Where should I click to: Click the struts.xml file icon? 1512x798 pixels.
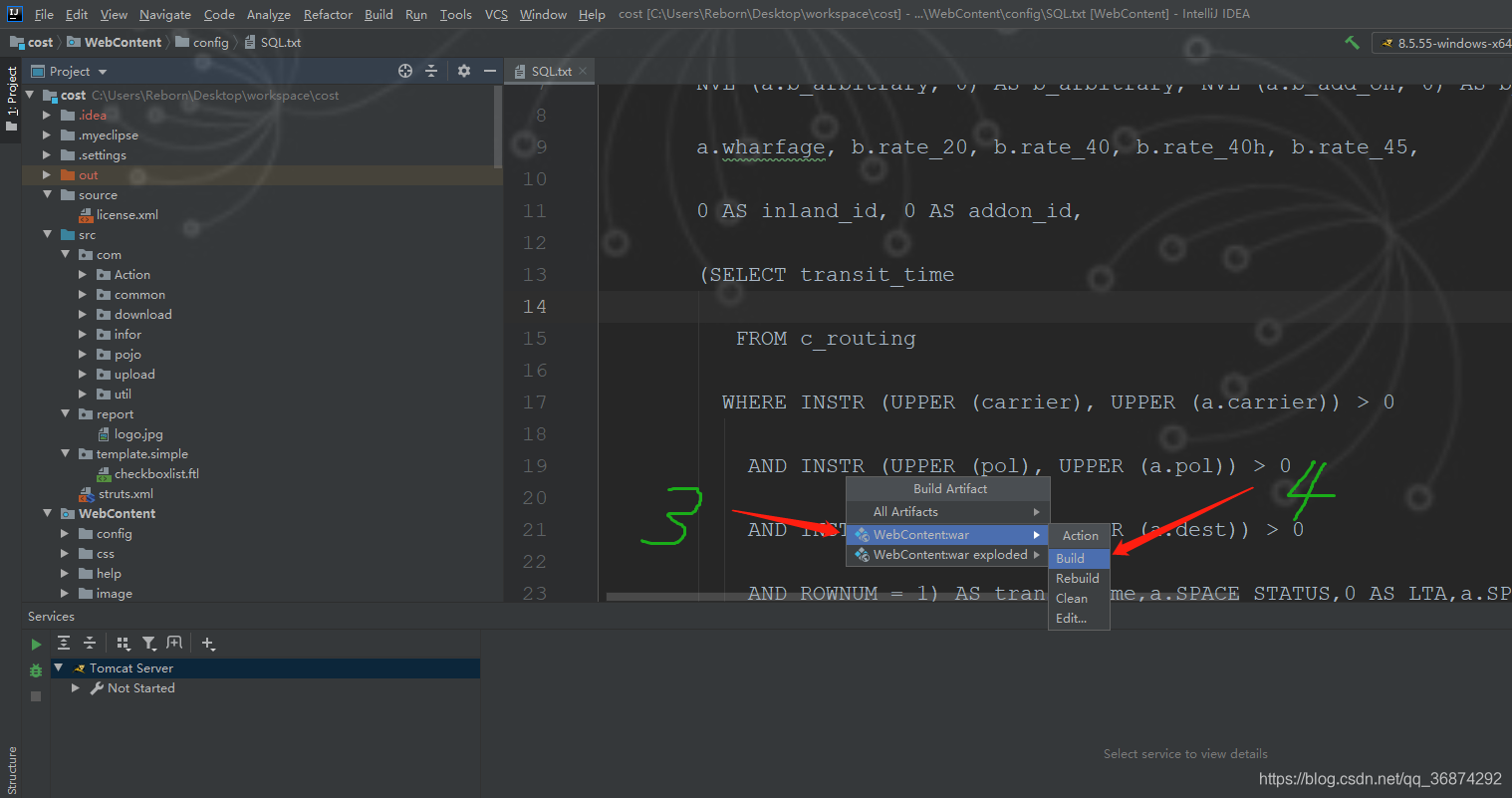[87, 494]
